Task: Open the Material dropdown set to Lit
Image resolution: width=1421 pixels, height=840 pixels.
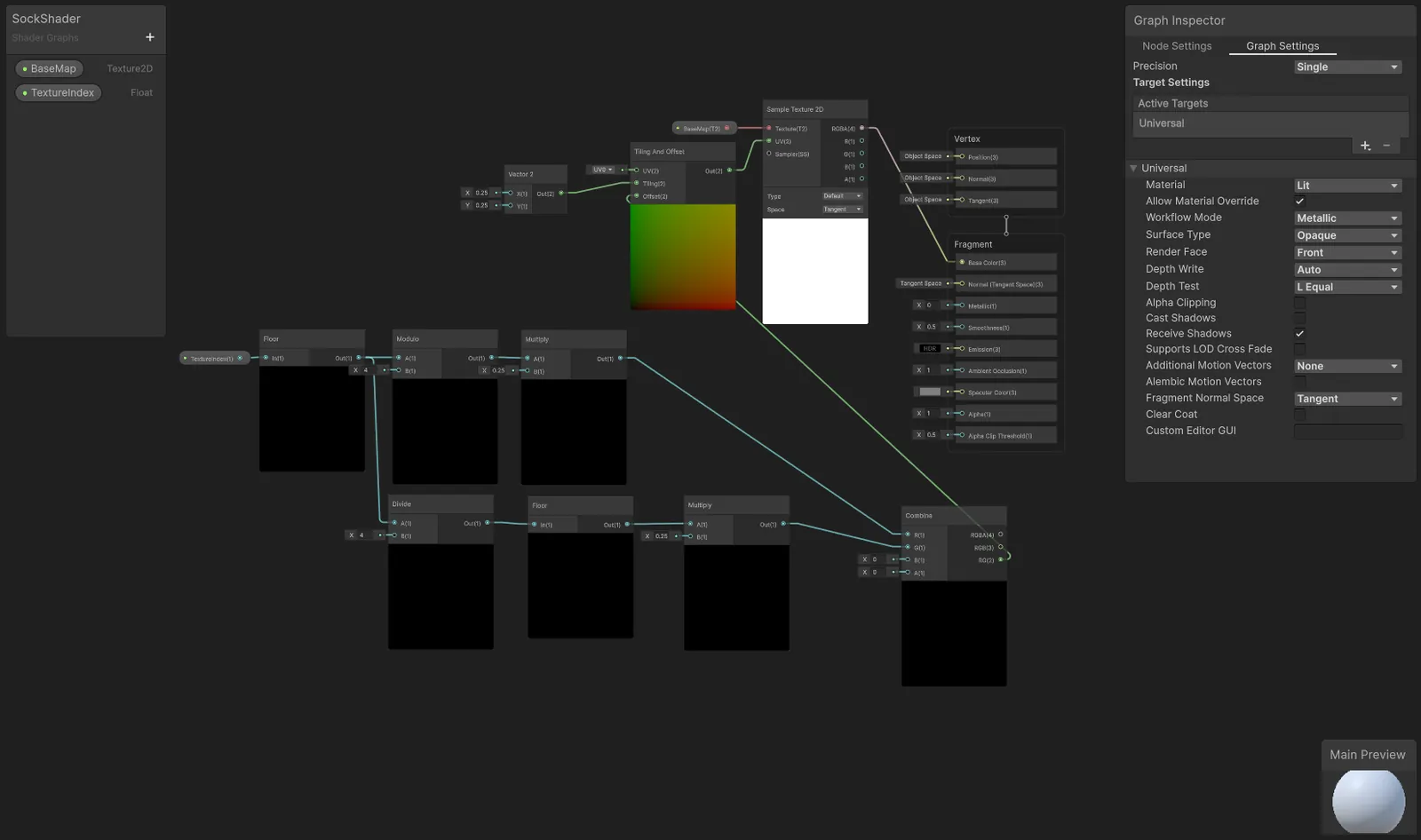Action: 1347,186
